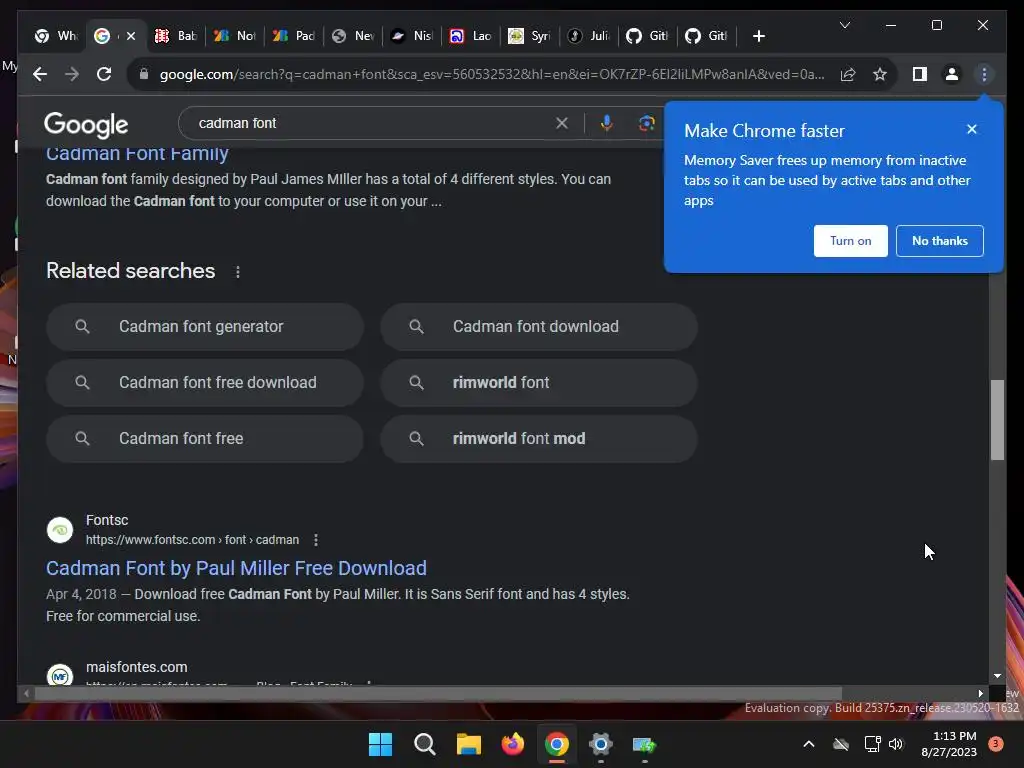
Task: Close the active Google search tab
Action: point(131,36)
